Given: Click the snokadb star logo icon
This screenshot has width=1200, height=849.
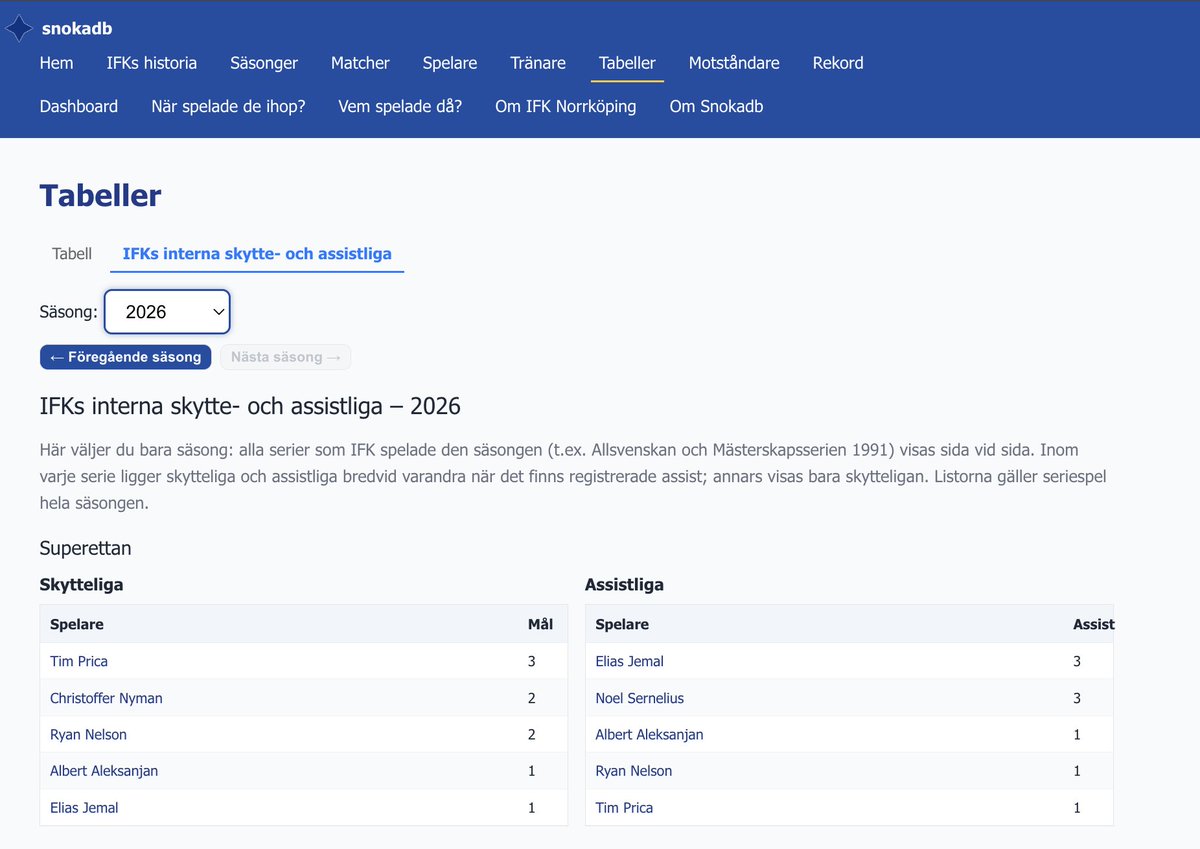Looking at the screenshot, I should point(19,29).
